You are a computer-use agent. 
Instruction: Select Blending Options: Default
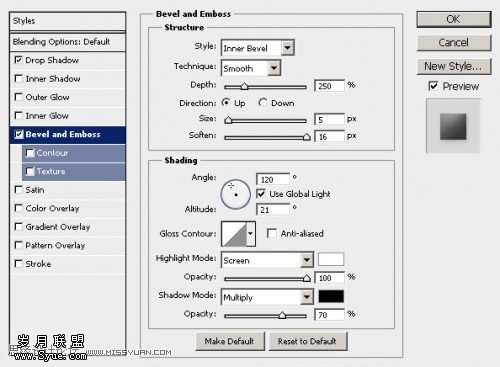click(x=68, y=42)
